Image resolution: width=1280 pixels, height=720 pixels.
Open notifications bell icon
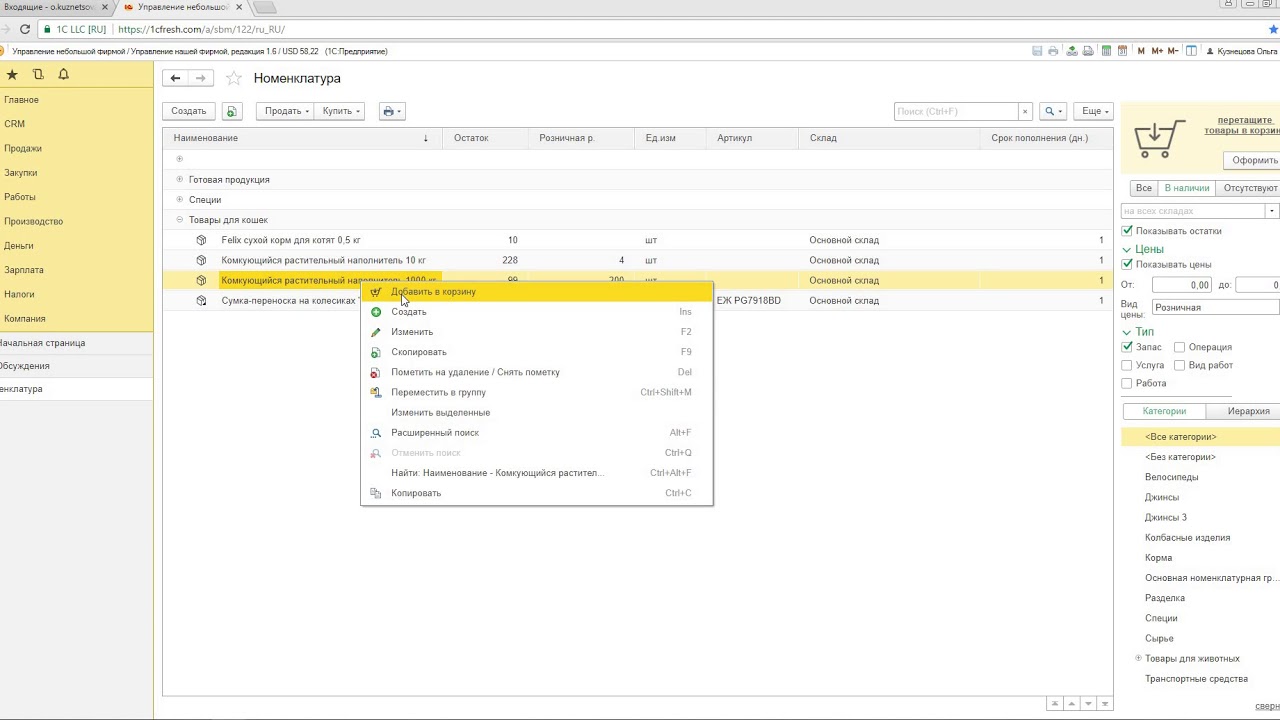click(64, 75)
